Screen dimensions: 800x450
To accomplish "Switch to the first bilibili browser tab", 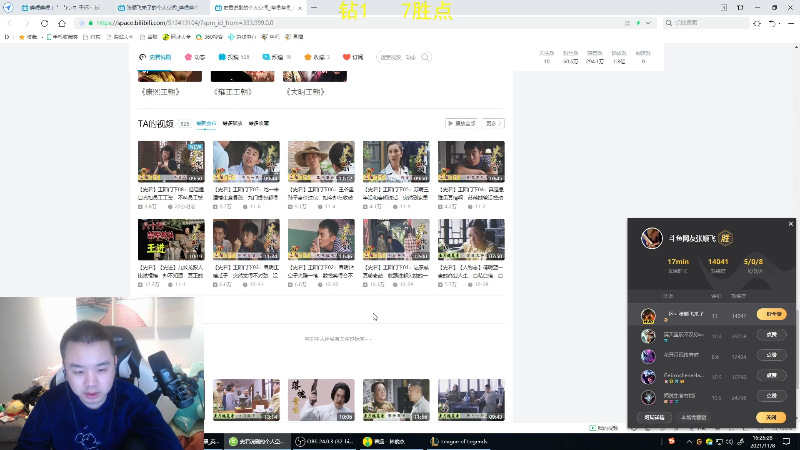I will [60, 8].
